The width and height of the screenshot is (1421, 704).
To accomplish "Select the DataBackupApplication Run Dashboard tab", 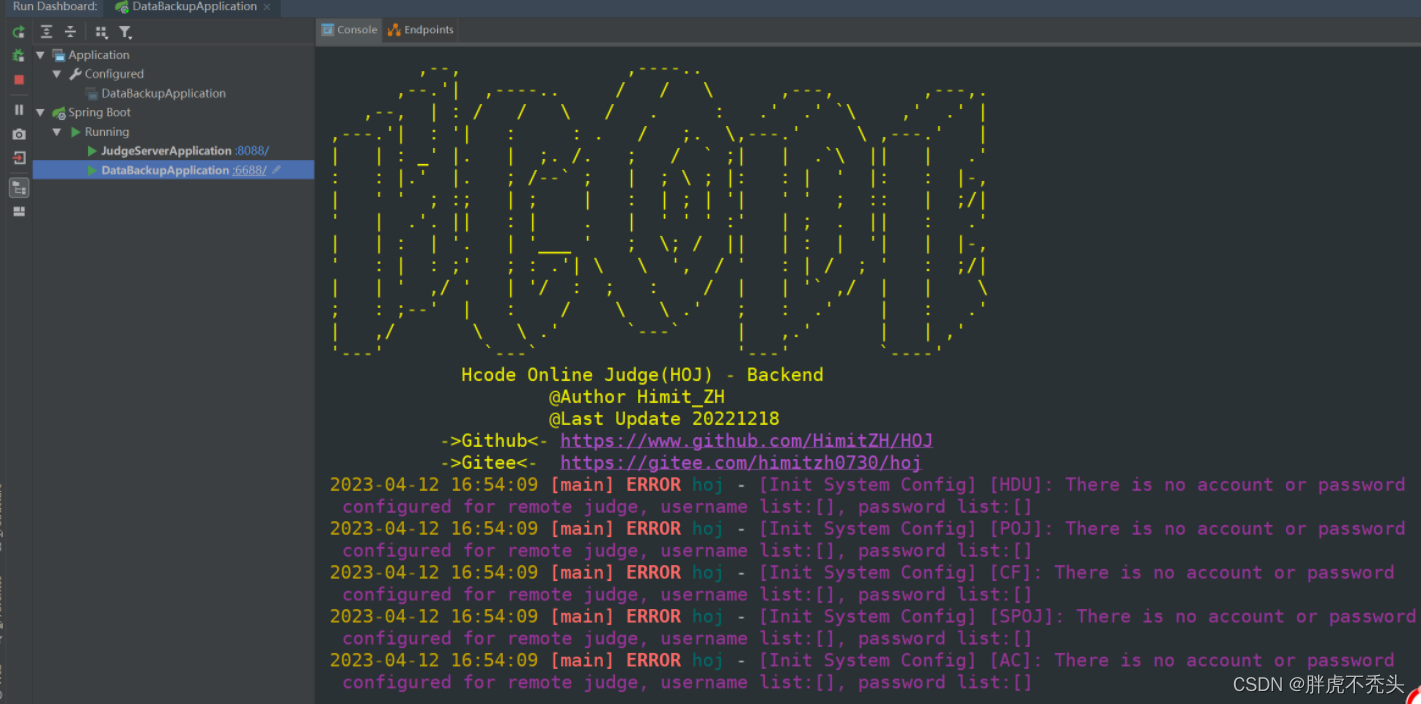I will (194, 7).
